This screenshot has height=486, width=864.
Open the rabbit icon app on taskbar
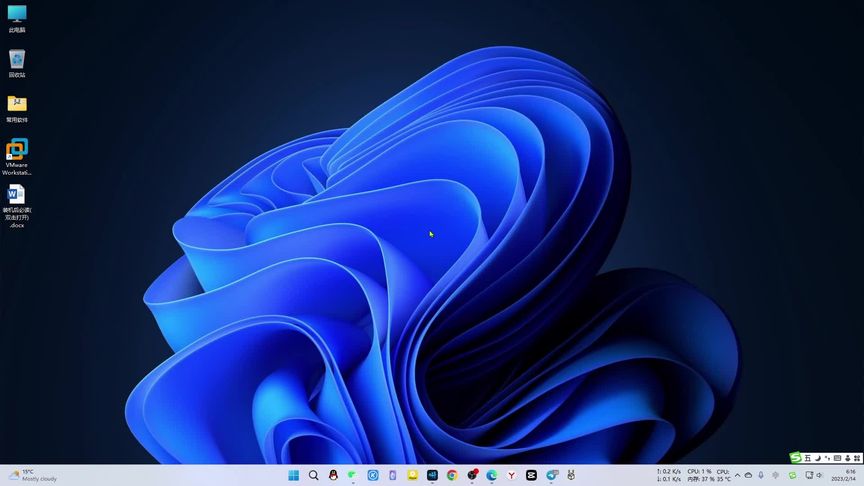pos(571,475)
